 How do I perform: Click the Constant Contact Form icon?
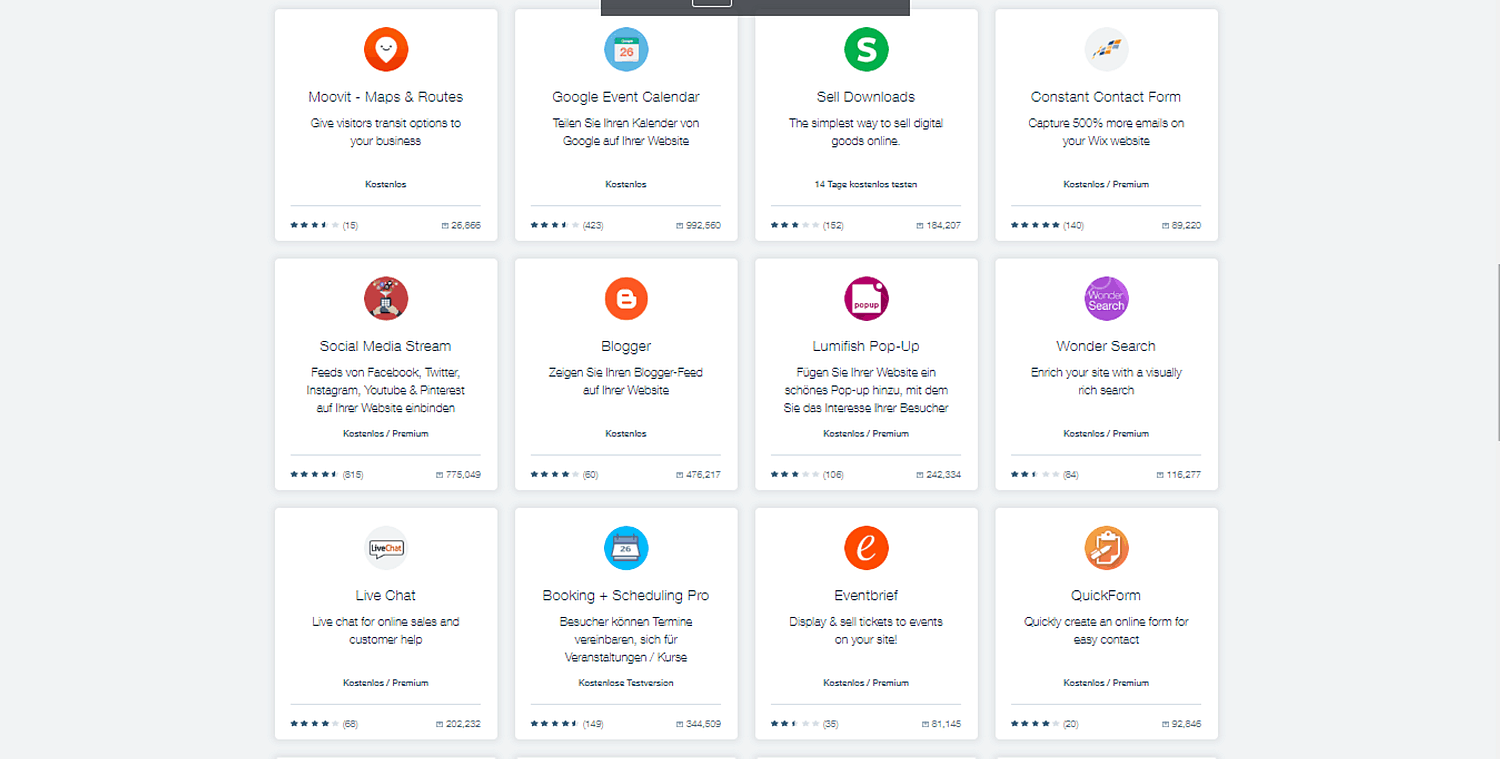click(1106, 50)
